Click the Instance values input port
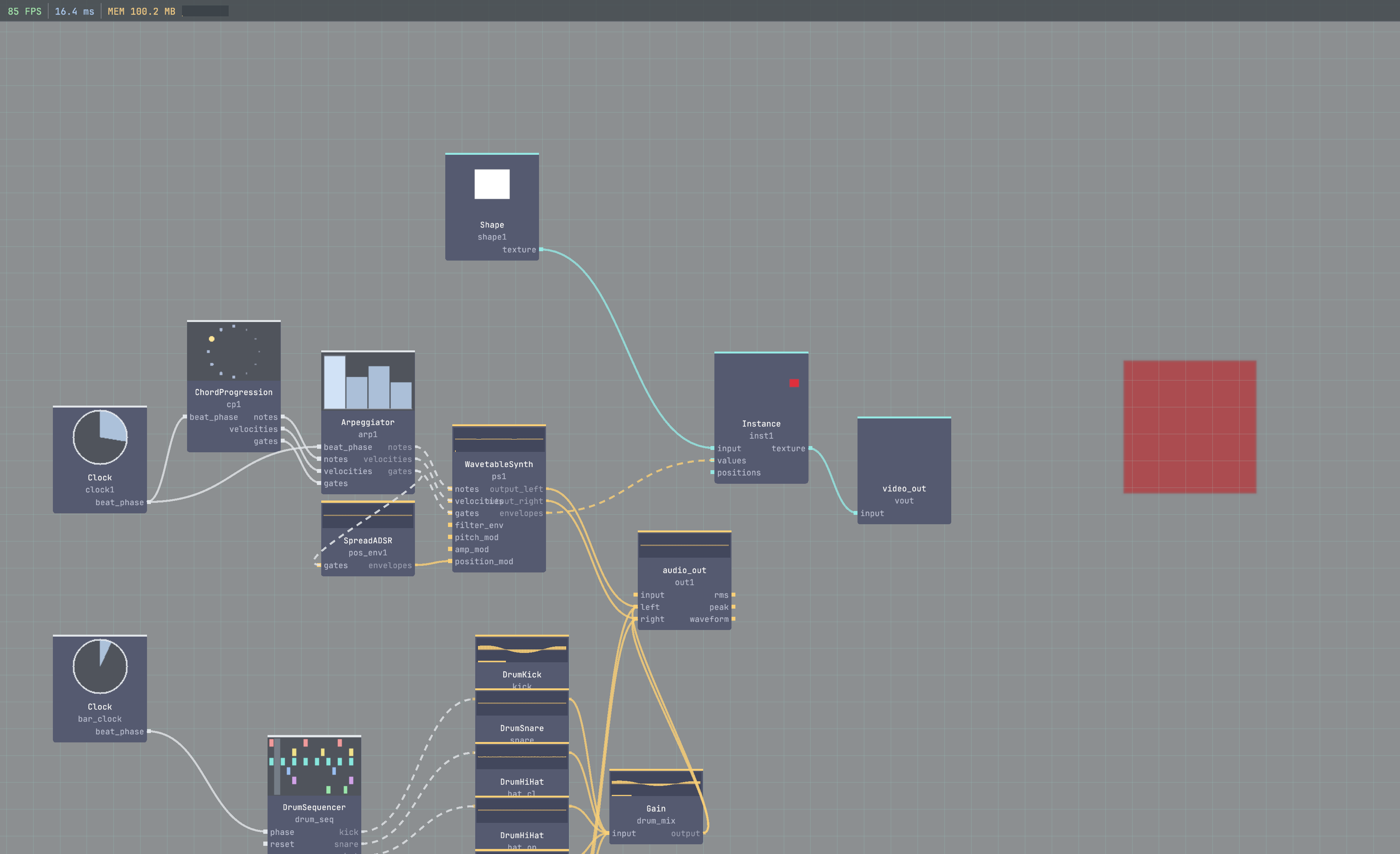 click(x=712, y=460)
